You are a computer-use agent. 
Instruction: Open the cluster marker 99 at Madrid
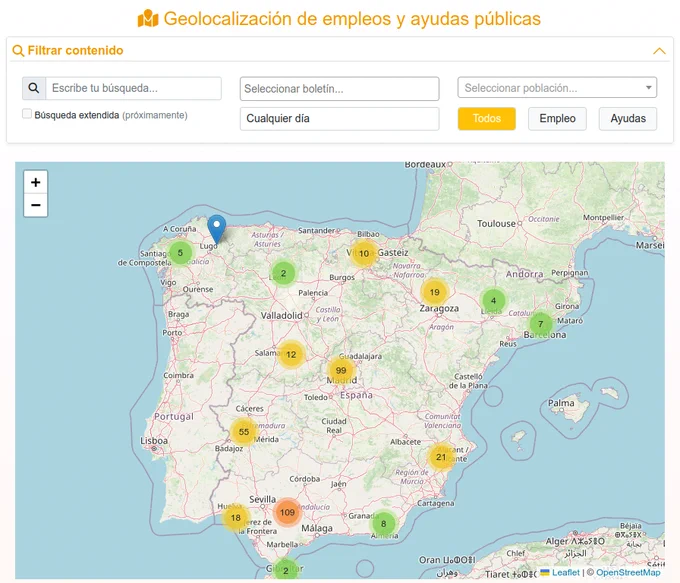[341, 370]
